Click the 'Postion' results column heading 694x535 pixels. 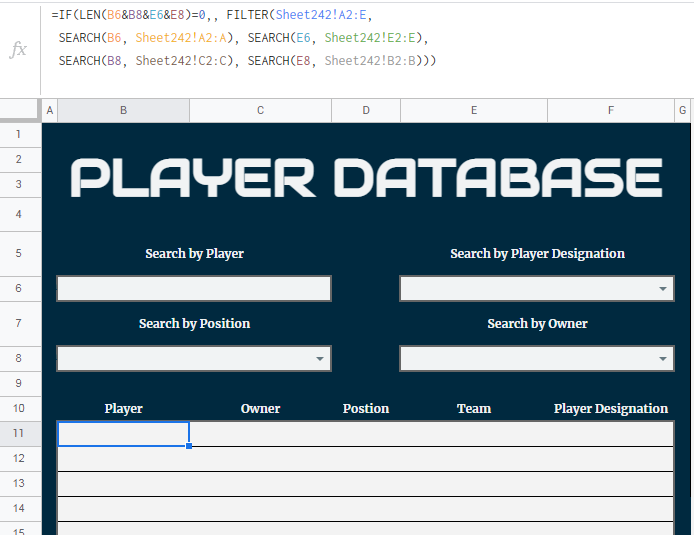(366, 408)
